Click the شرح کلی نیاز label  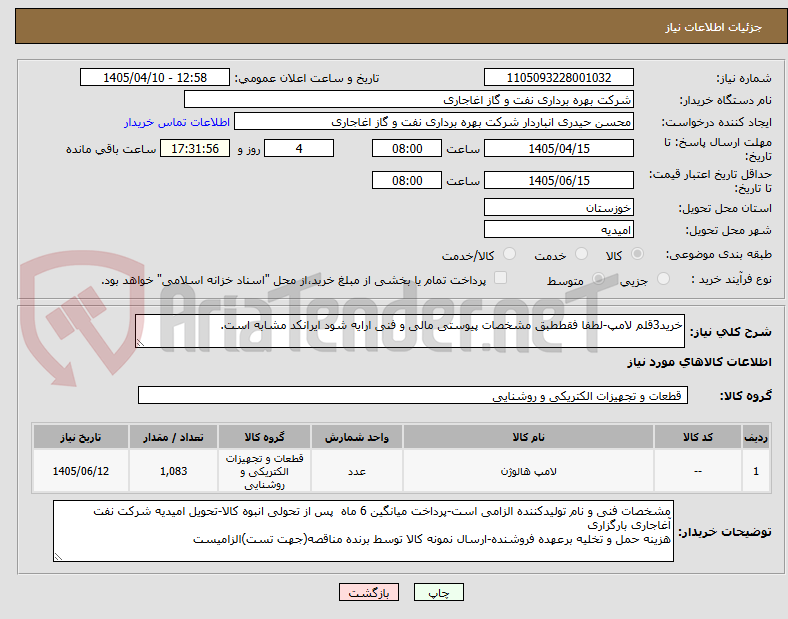[x=730, y=332]
